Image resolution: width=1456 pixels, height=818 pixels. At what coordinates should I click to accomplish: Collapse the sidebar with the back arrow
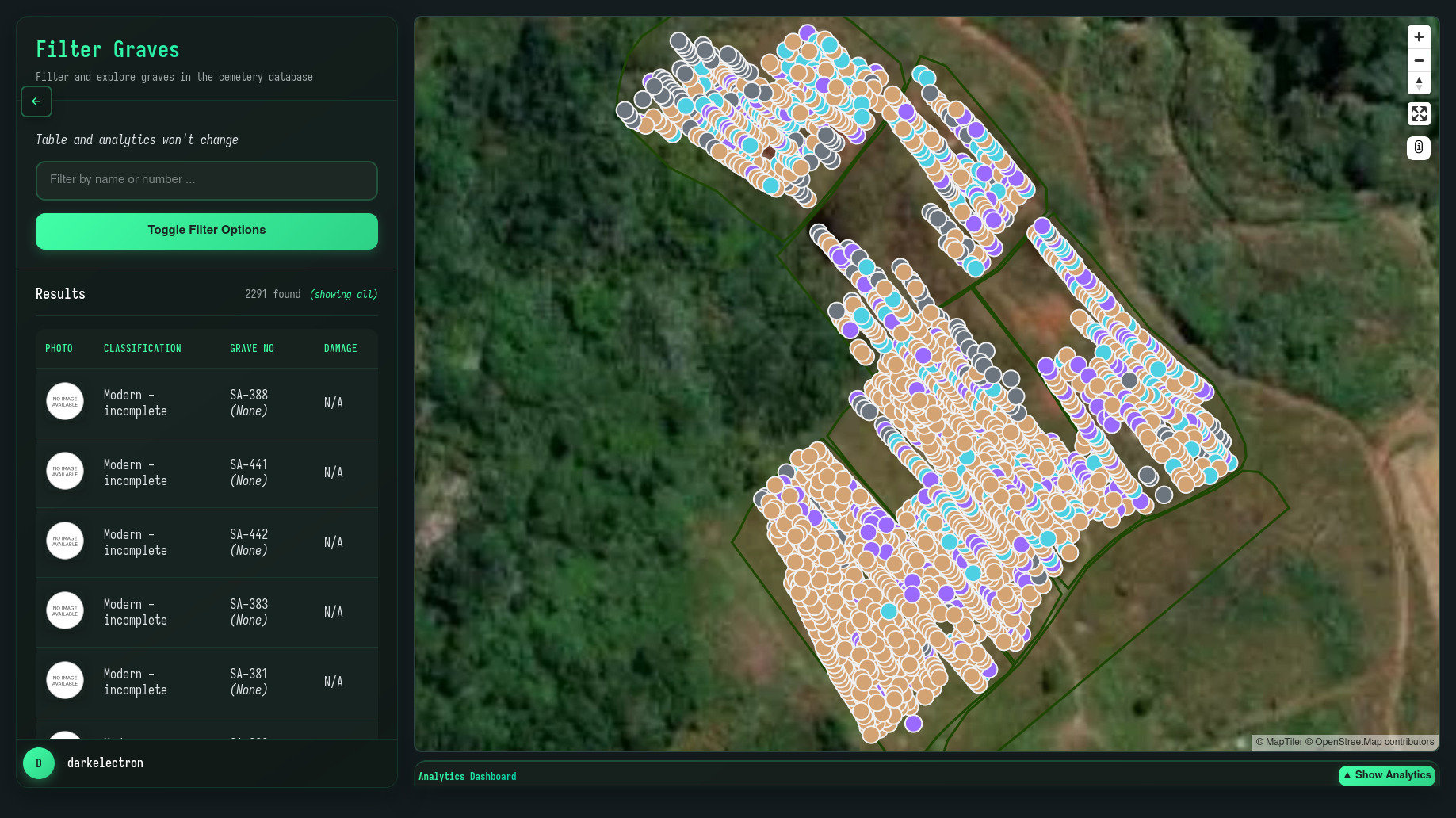pos(36,101)
